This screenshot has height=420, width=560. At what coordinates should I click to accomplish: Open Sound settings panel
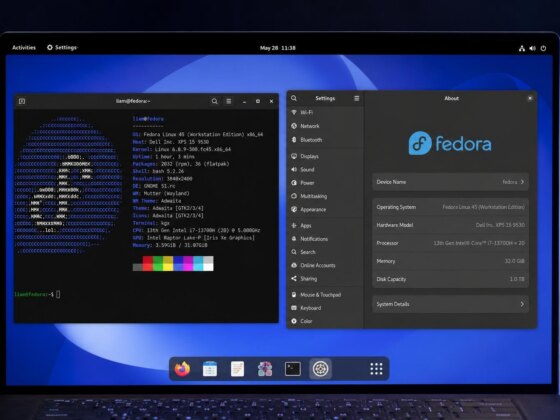click(325, 170)
